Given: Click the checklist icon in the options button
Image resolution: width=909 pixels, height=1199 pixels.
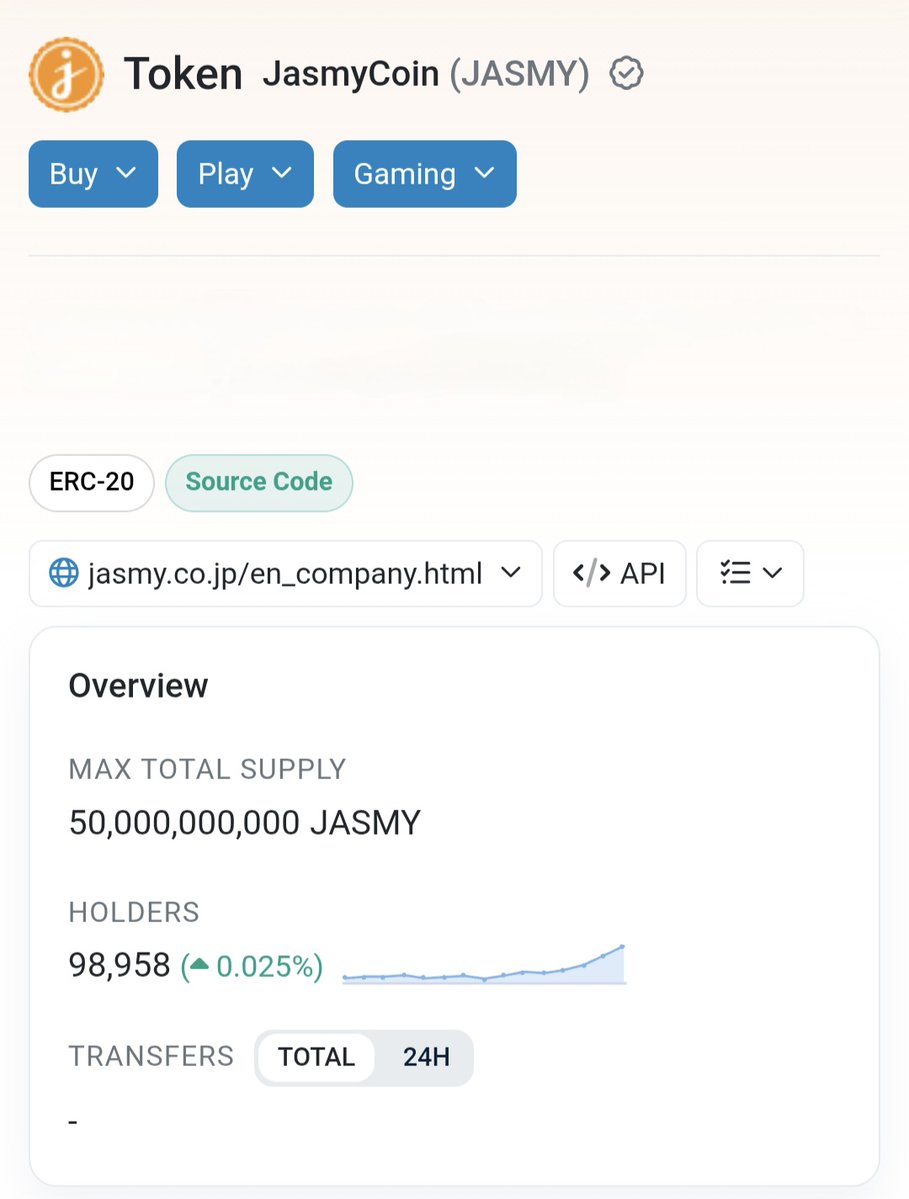Looking at the screenshot, I should 737,572.
